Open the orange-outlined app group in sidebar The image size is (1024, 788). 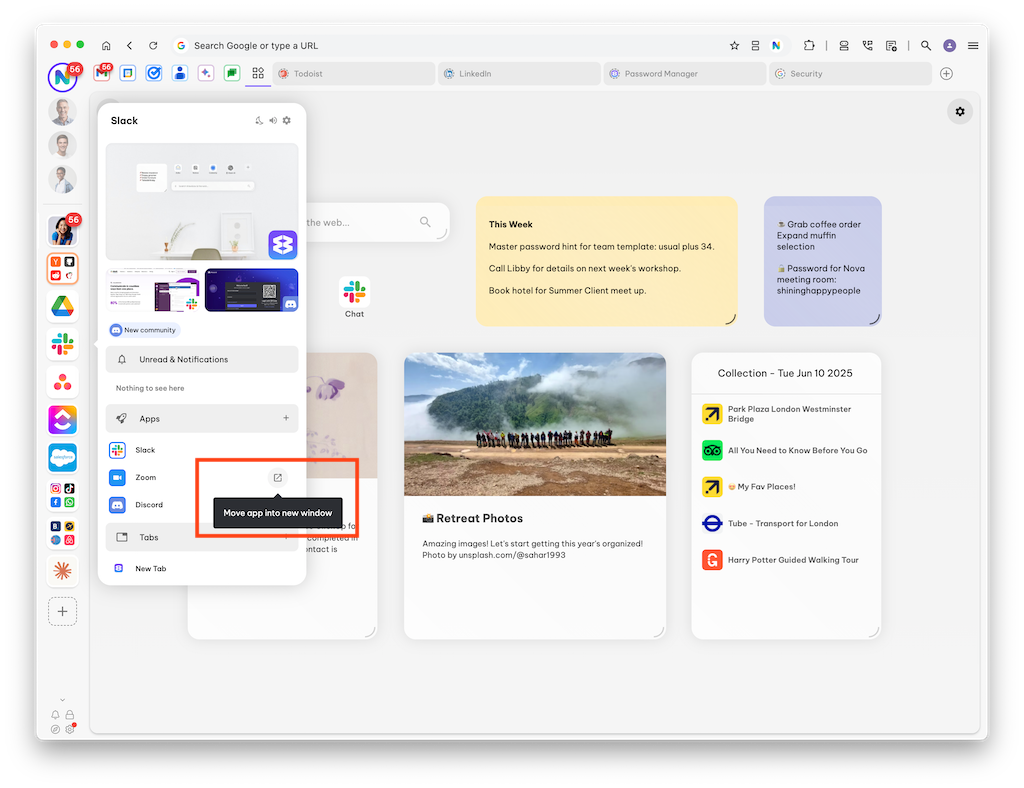pos(63,268)
